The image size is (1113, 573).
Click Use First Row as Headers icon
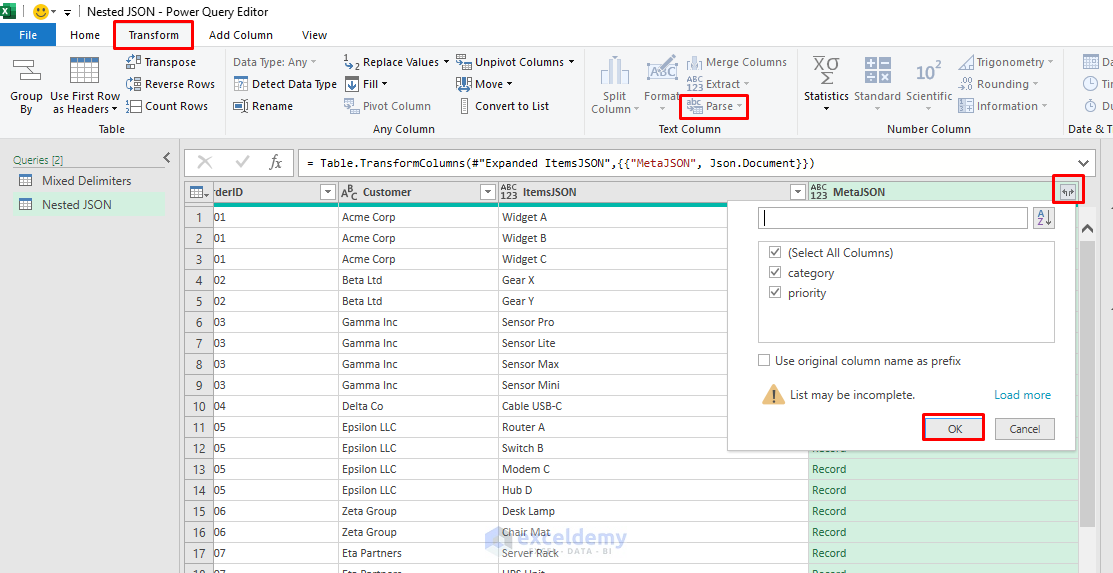click(x=84, y=72)
